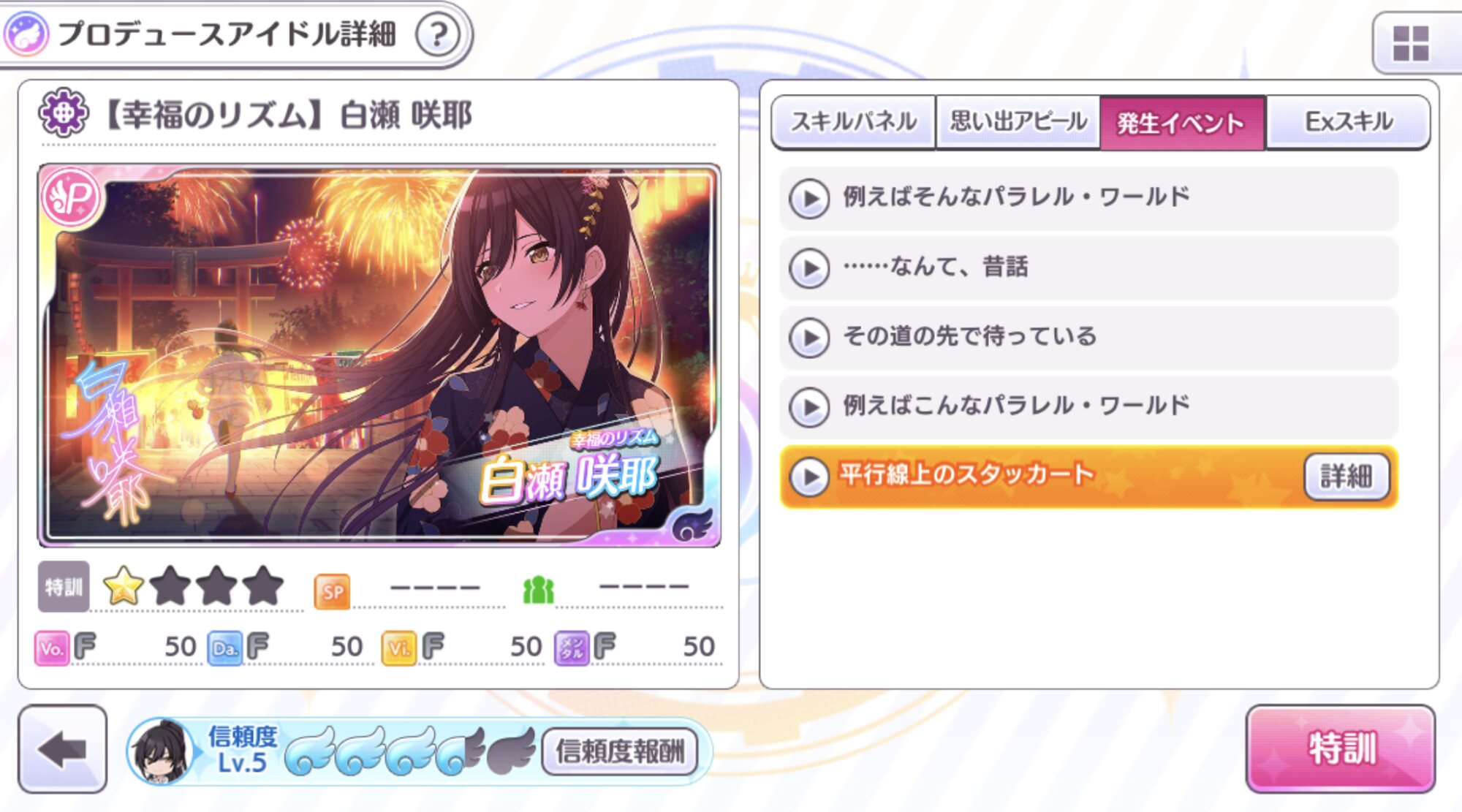The height and width of the screenshot is (812, 1462).
Task: Click the back arrow button
Action: tap(63, 749)
